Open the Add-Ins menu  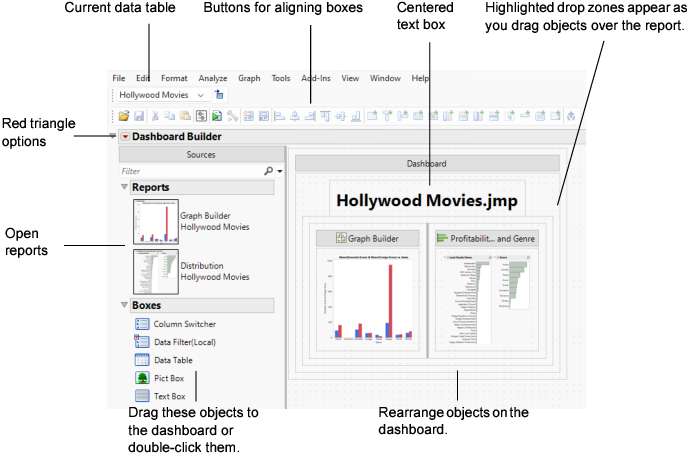(x=316, y=78)
